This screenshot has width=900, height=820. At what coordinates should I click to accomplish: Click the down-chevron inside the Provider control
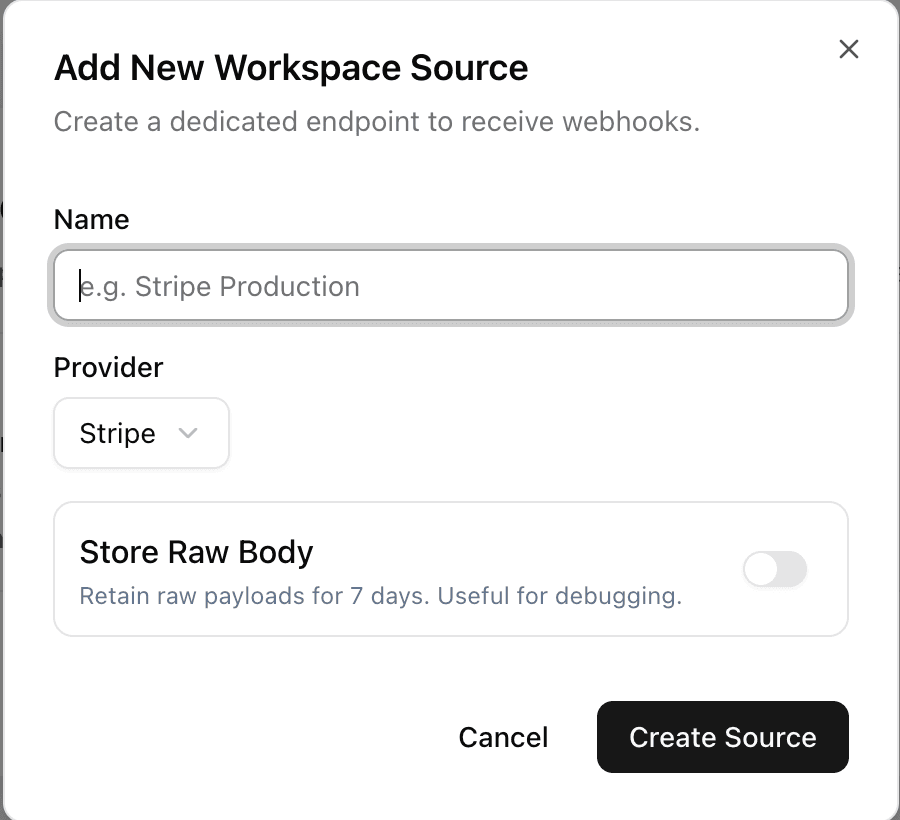click(190, 433)
